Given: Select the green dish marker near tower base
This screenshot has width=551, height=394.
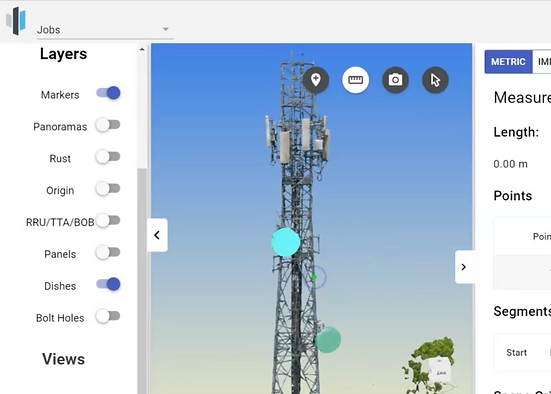Looking at the screenshot, I should click(x=328, y=340).
